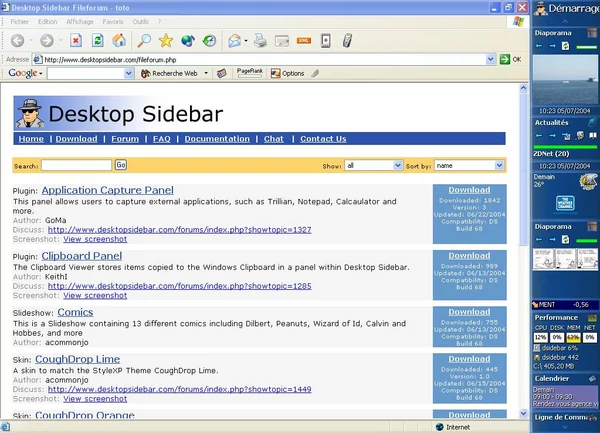Viewport: 600px width, 433px height.
Task: Click the open book icon in Actualités
Action: 593,135
